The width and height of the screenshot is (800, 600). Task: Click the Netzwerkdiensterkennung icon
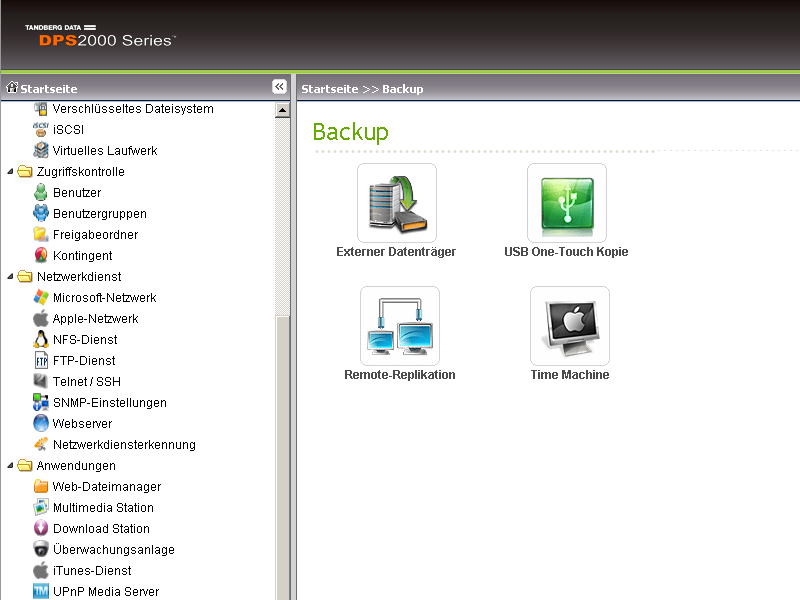coord(41,444)
